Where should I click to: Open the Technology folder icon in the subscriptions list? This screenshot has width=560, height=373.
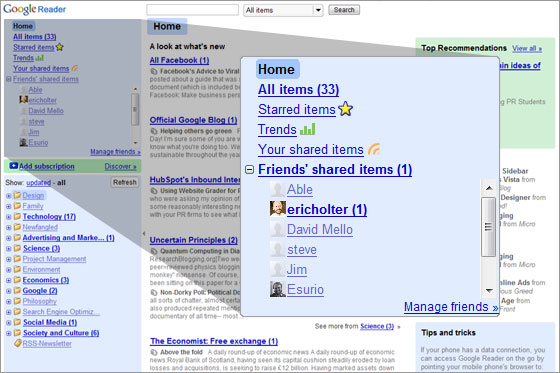coord(17,216)
